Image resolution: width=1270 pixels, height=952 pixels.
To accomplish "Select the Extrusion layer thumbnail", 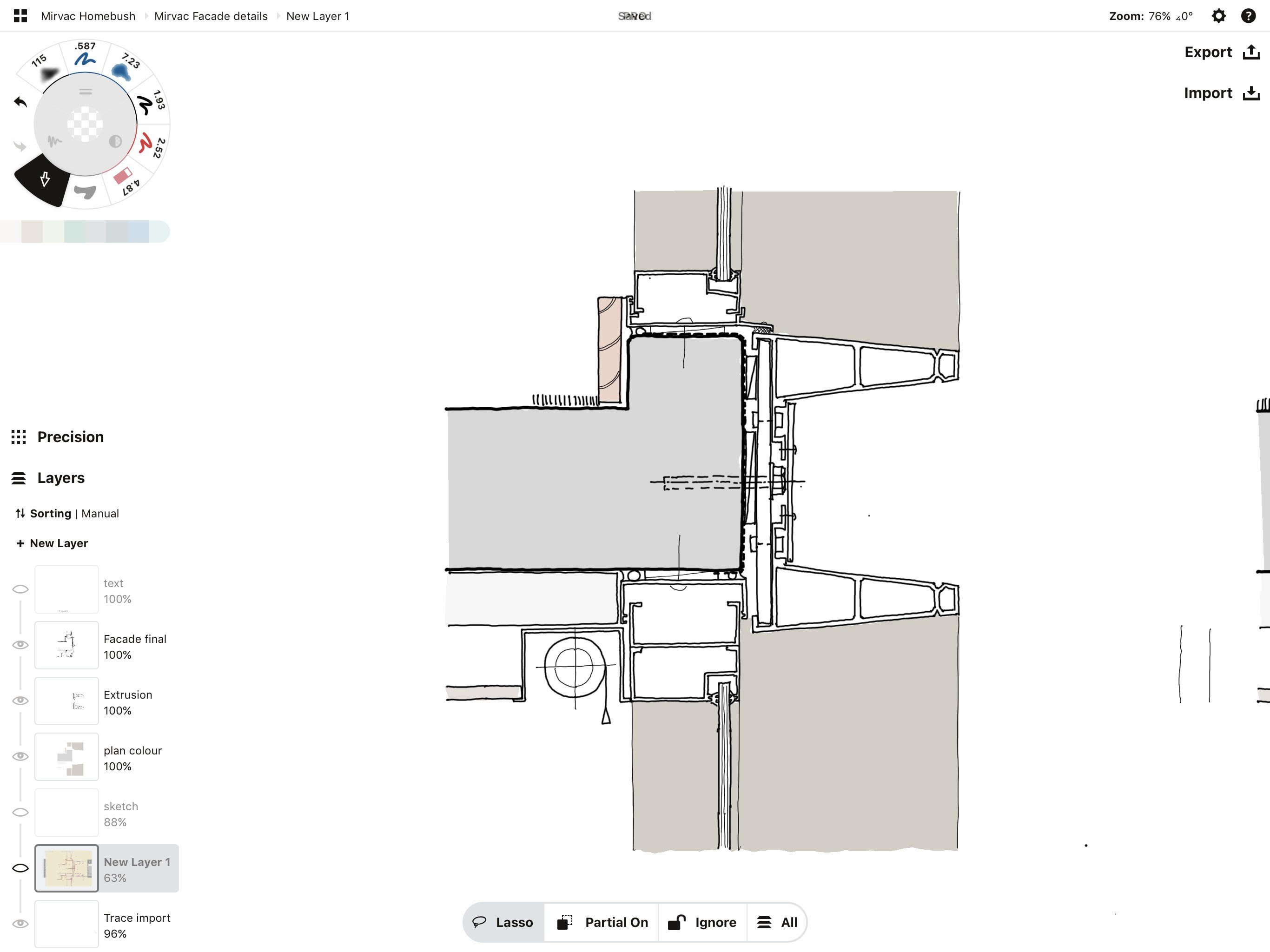I will tap(66, 701).
